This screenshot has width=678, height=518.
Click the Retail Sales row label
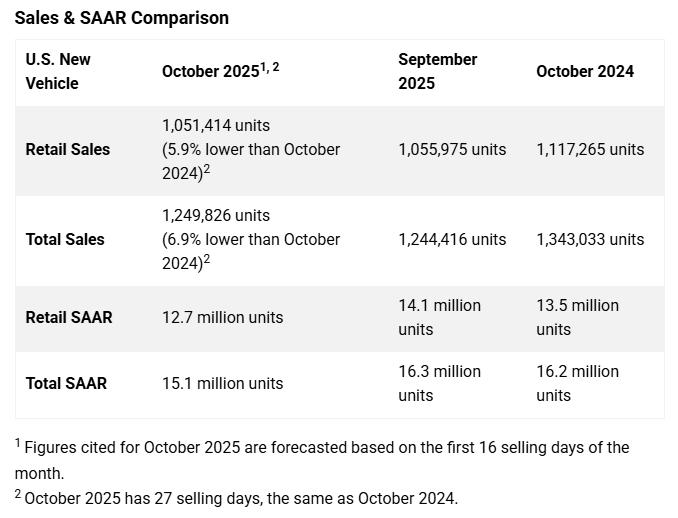pyautogui.click(x=68, y=149)
